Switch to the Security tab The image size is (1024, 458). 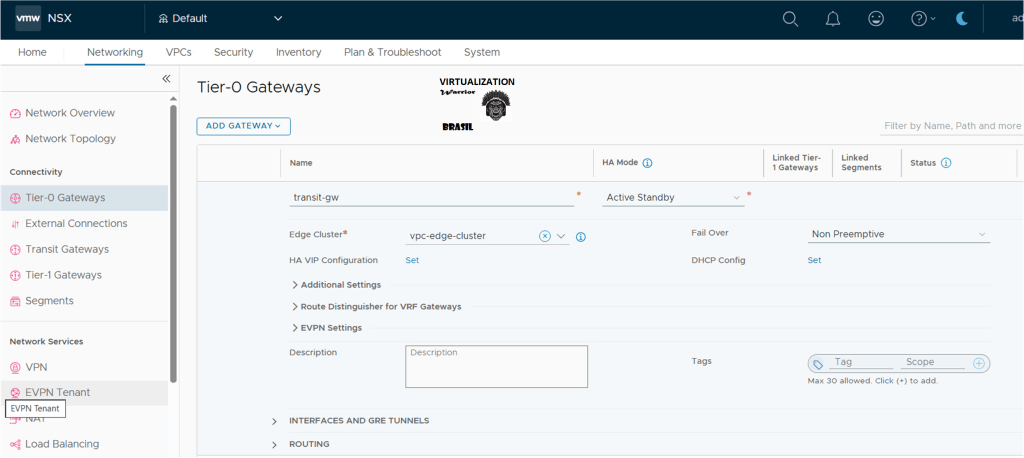tap(233, 52)
